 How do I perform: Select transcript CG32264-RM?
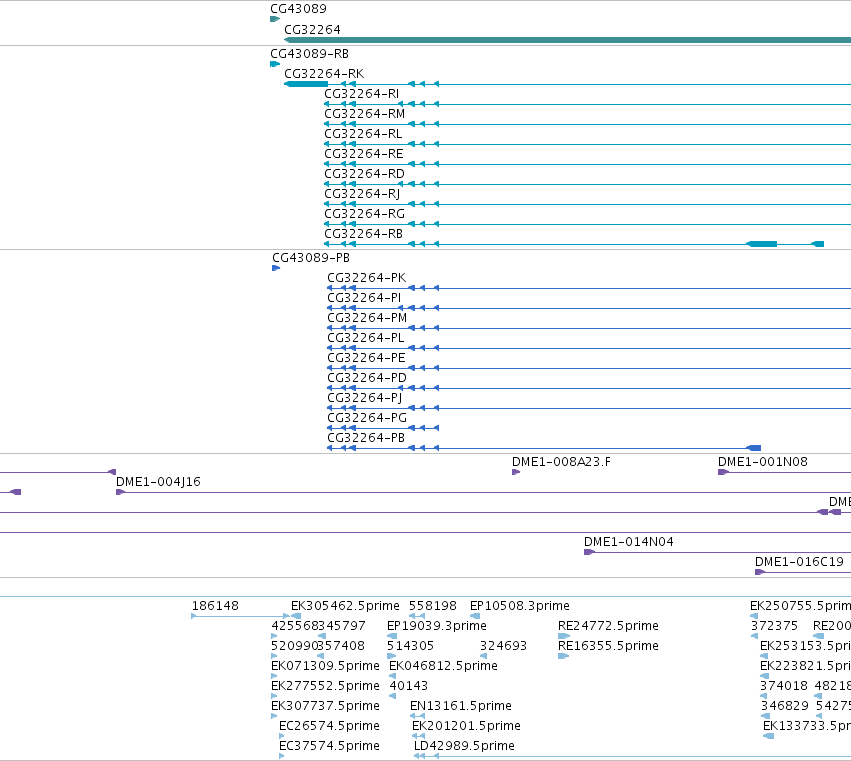[364, 114]
